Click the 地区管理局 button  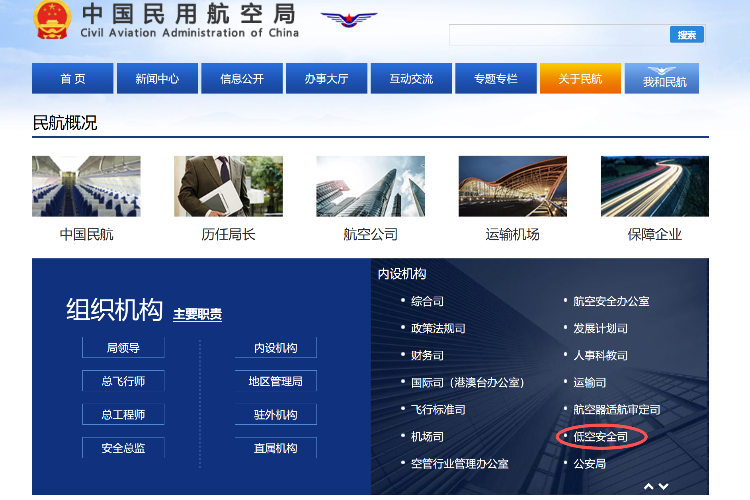276,381
